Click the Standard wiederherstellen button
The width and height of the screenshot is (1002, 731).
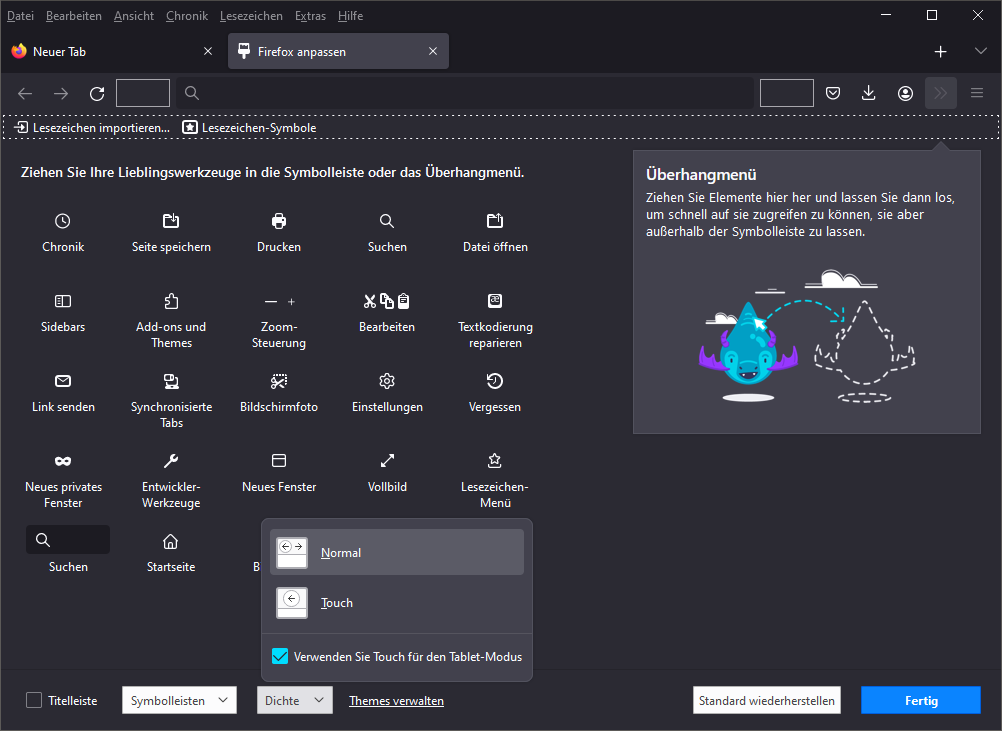click(x=766, y=701)
